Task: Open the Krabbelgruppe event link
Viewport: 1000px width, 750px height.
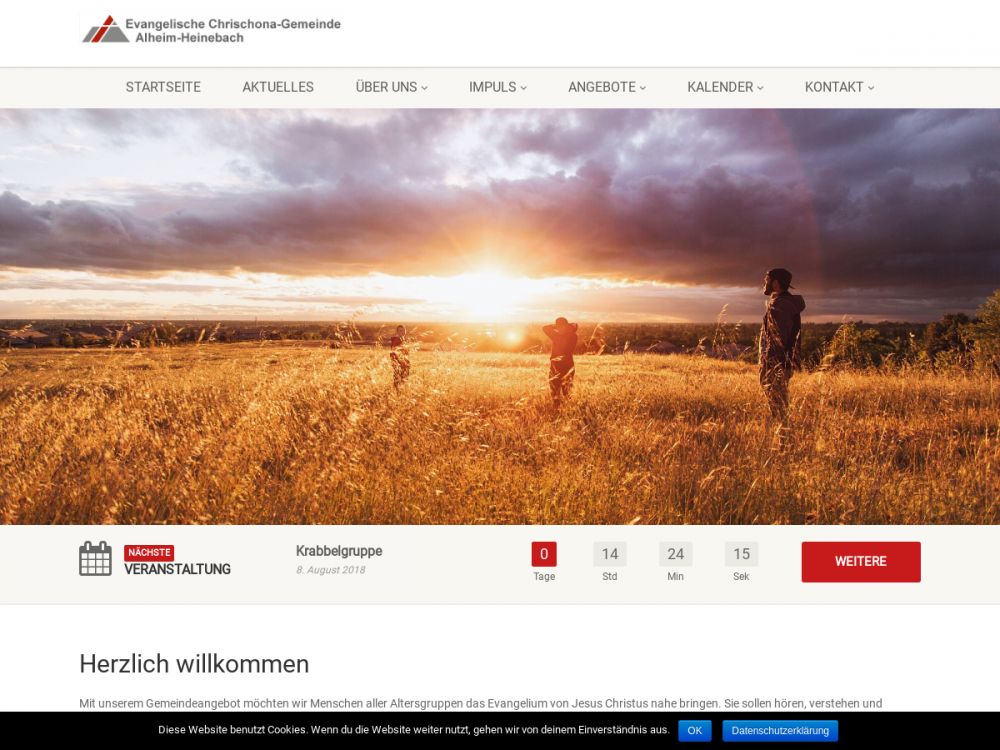Action: pyautogui.click(x=339, y=551)
